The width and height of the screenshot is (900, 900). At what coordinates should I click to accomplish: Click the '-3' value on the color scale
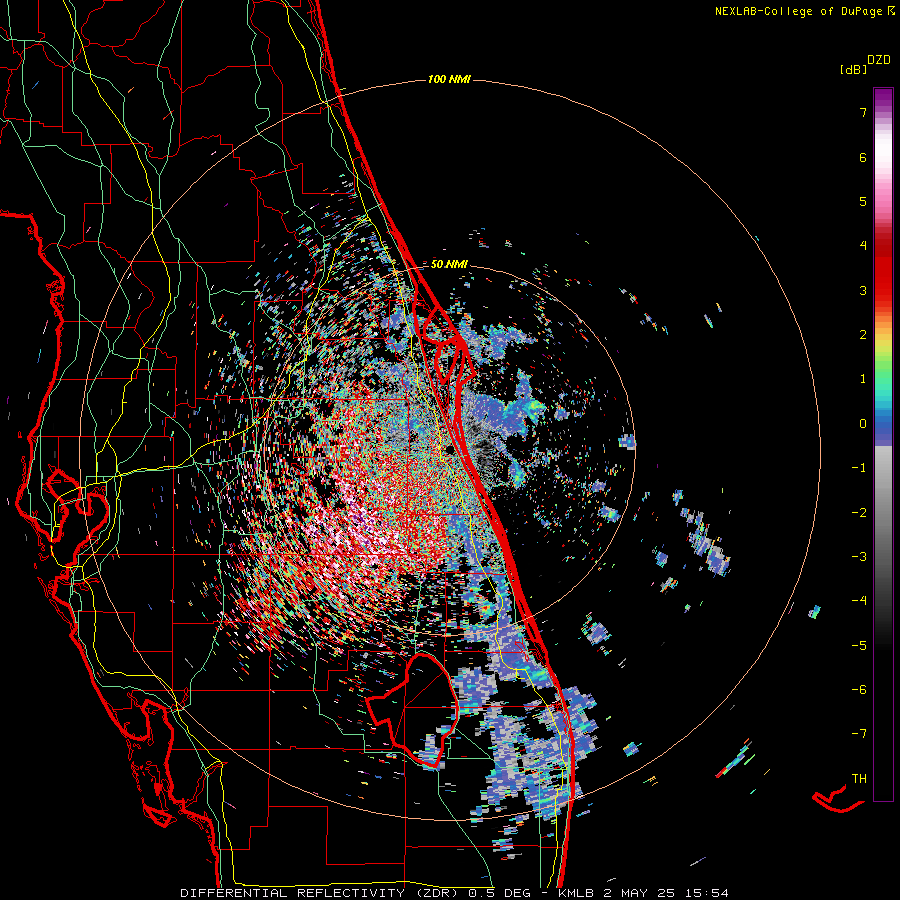859,557
